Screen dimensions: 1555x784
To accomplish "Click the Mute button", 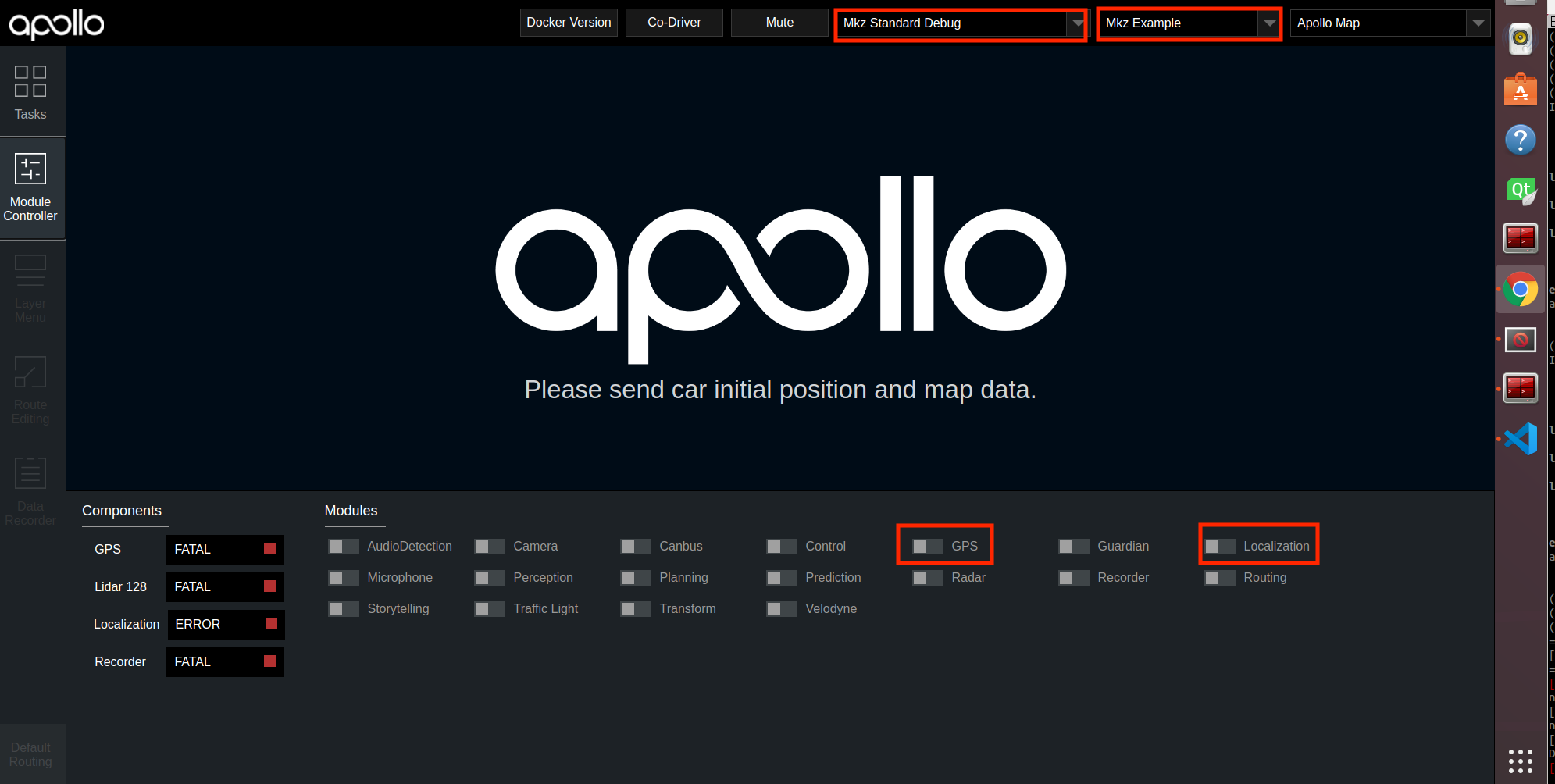I will (779, 23).
